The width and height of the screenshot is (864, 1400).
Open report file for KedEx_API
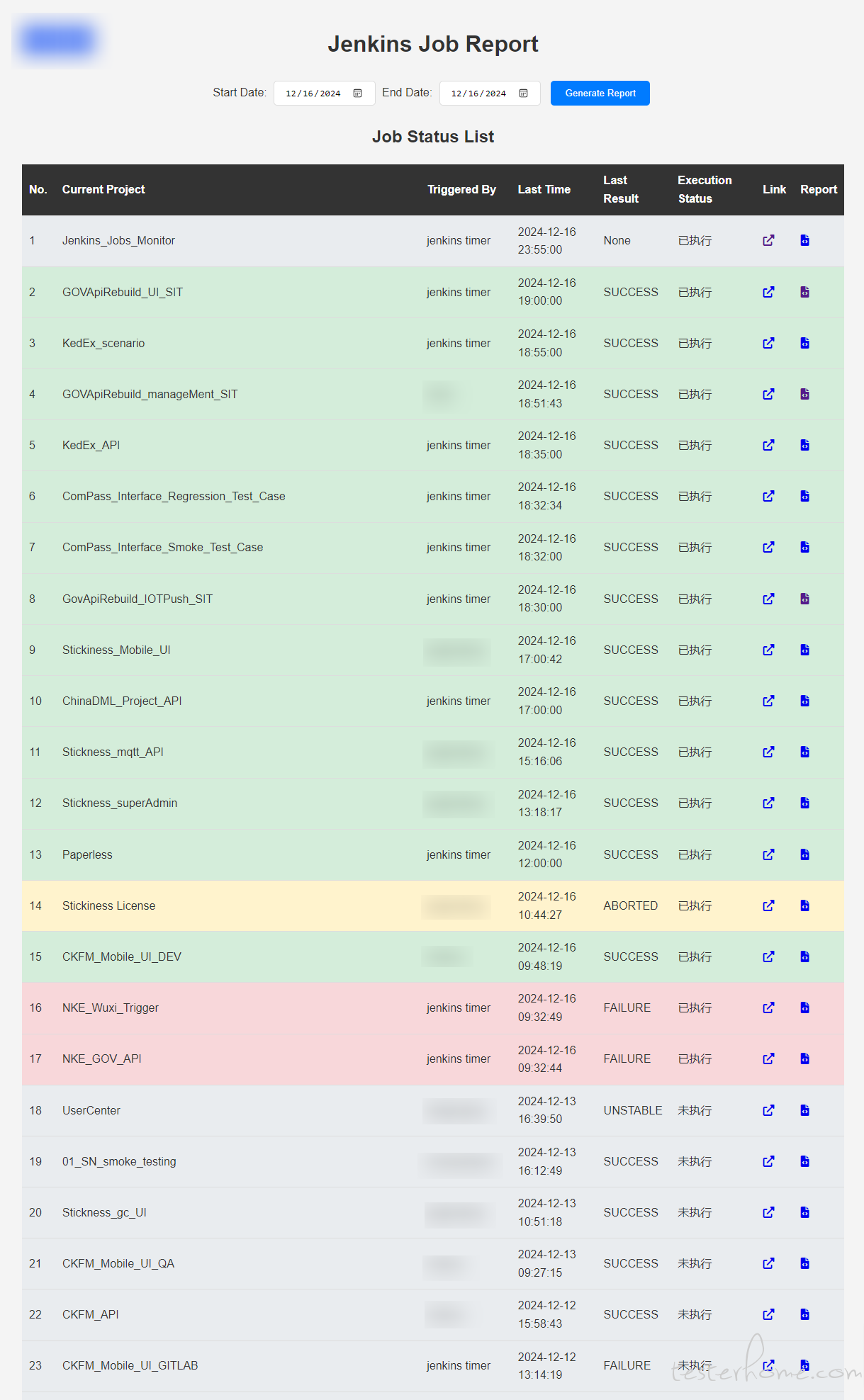(804, 445)
